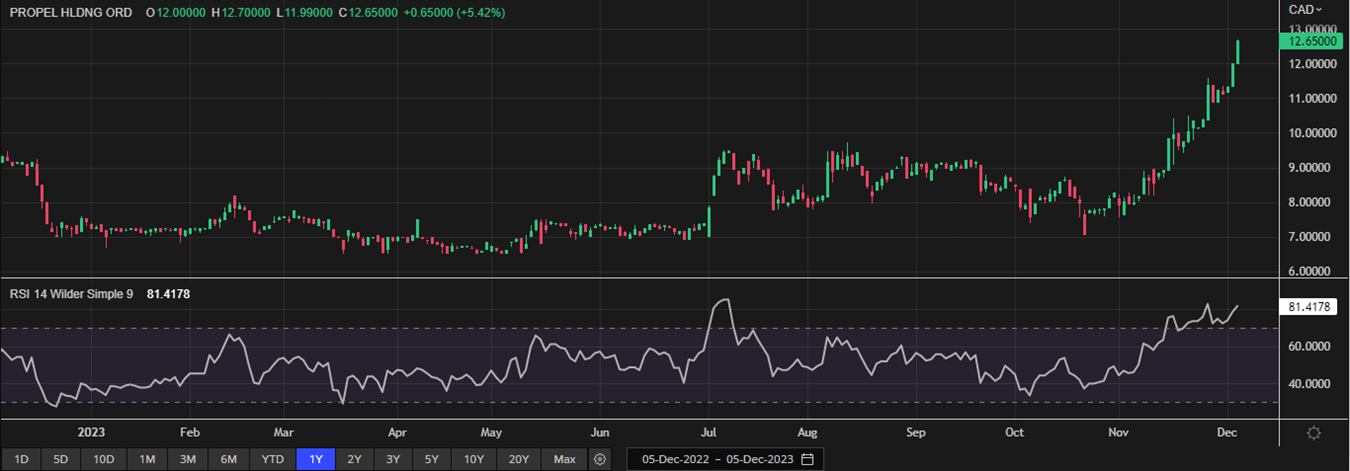Screen dimensions: 1350x471
Task: Switch to the 5D range
Action: coord(61,459)
